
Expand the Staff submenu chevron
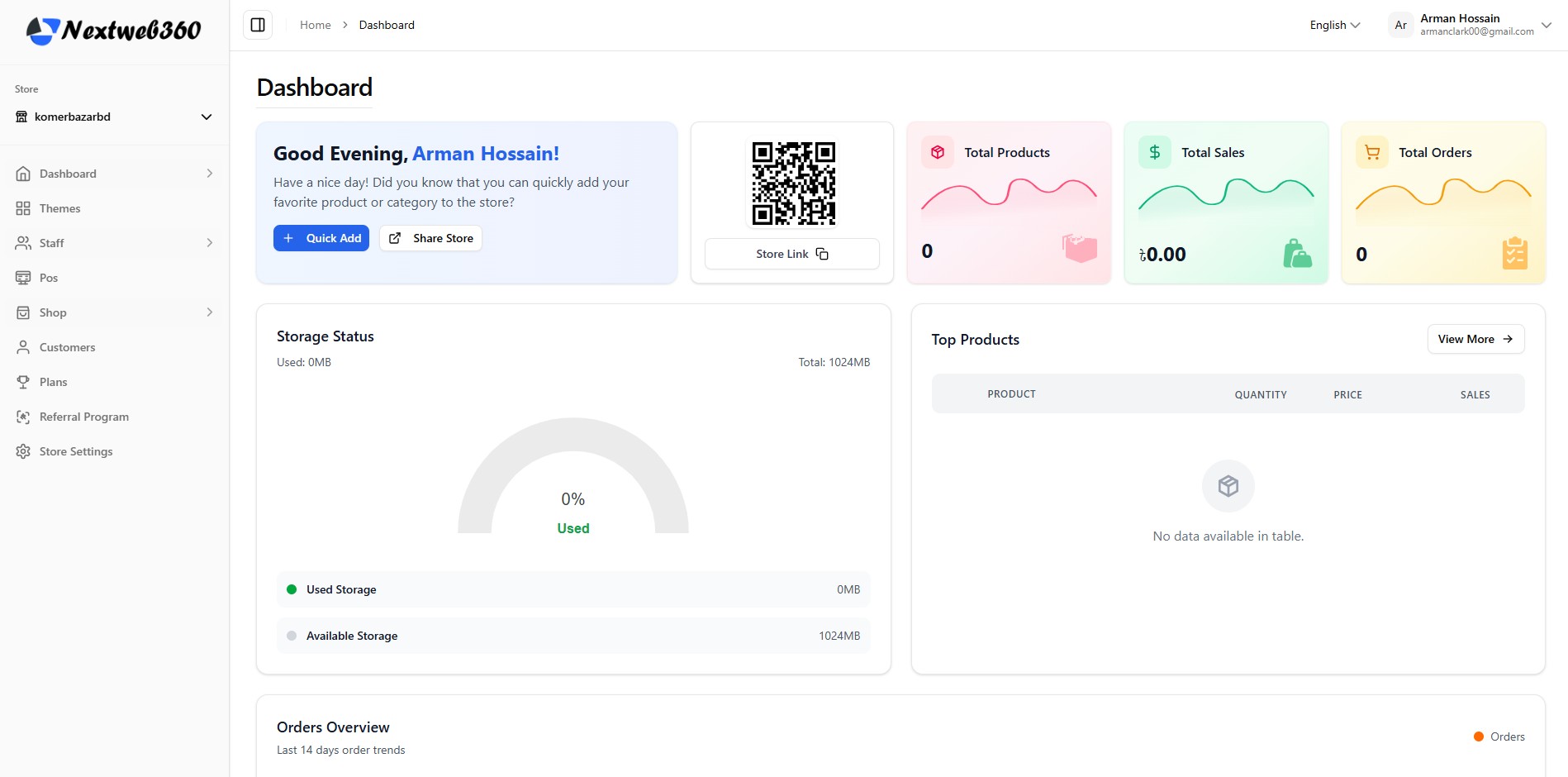[x=210, y=243]
